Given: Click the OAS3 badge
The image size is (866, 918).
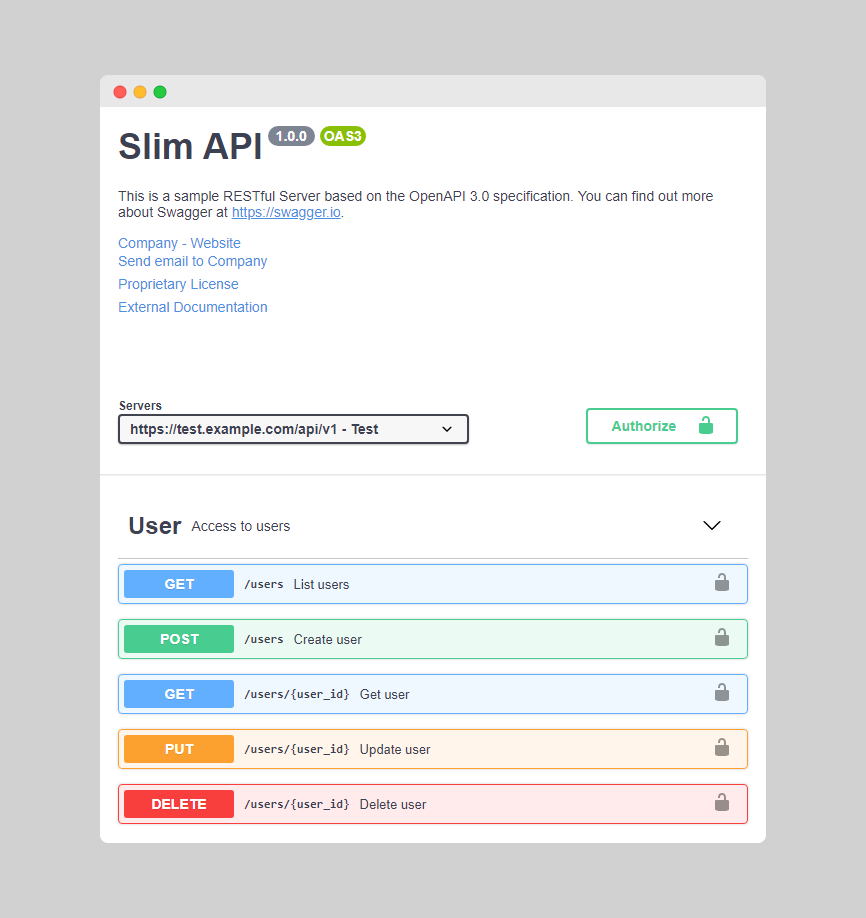Looking at the screenshot, I should click(343, 136).
